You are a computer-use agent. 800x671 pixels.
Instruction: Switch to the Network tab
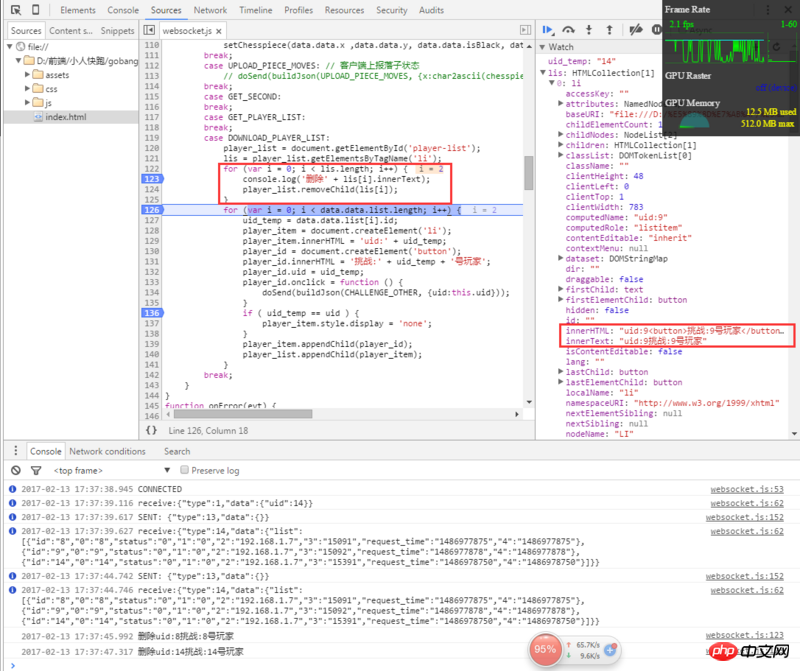click(x=210, y=10)
